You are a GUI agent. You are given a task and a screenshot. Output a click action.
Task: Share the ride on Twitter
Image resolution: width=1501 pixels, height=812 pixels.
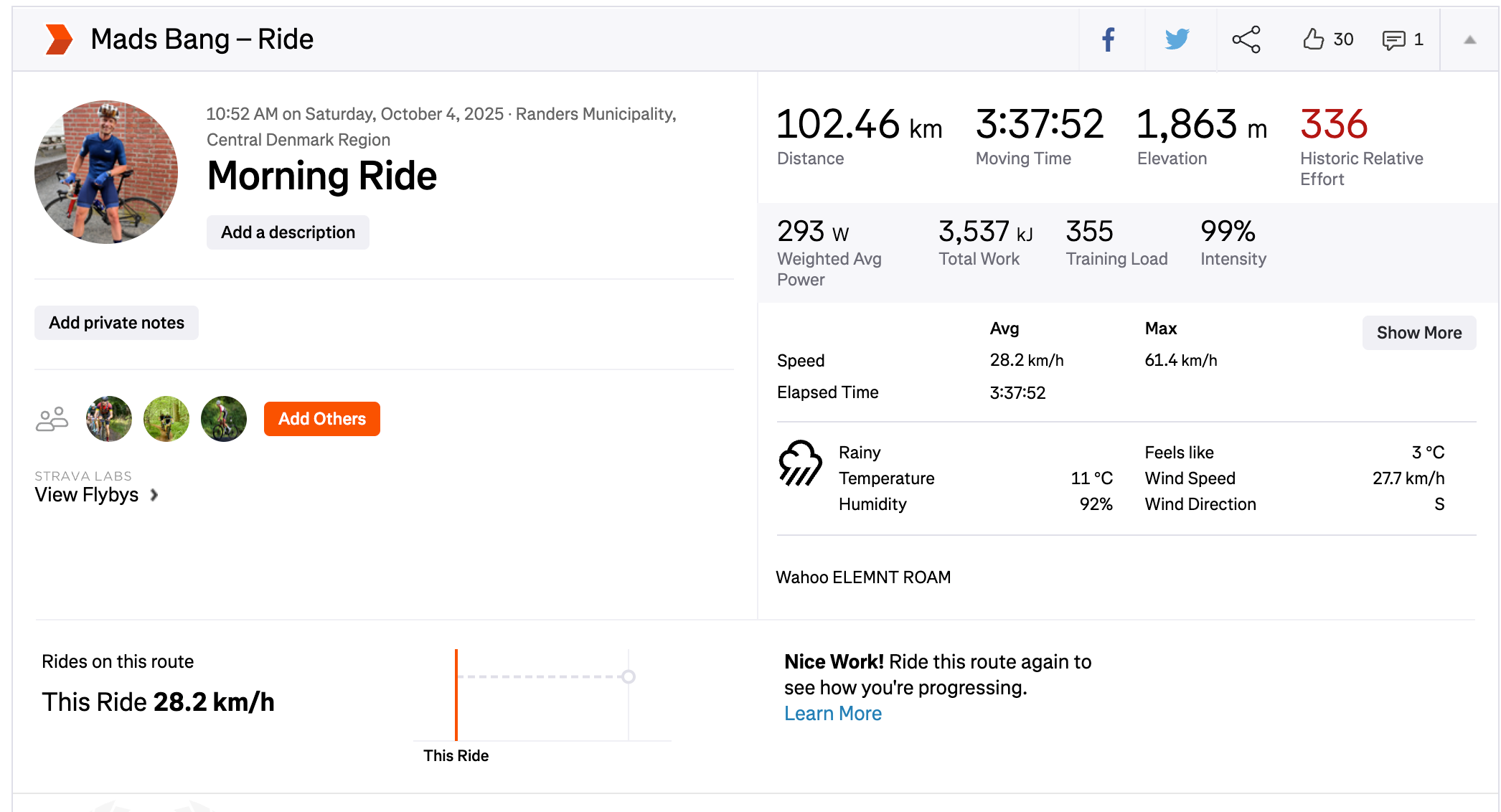click(x=1177, y=39)
